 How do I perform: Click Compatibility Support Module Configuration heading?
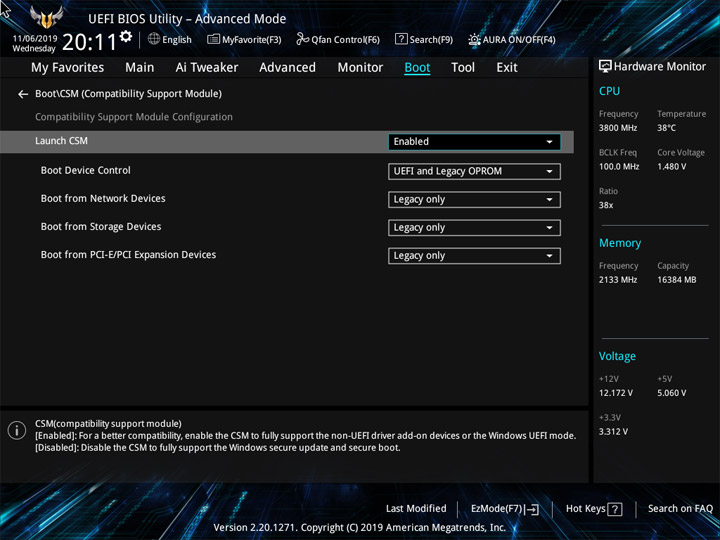point(134,117)
